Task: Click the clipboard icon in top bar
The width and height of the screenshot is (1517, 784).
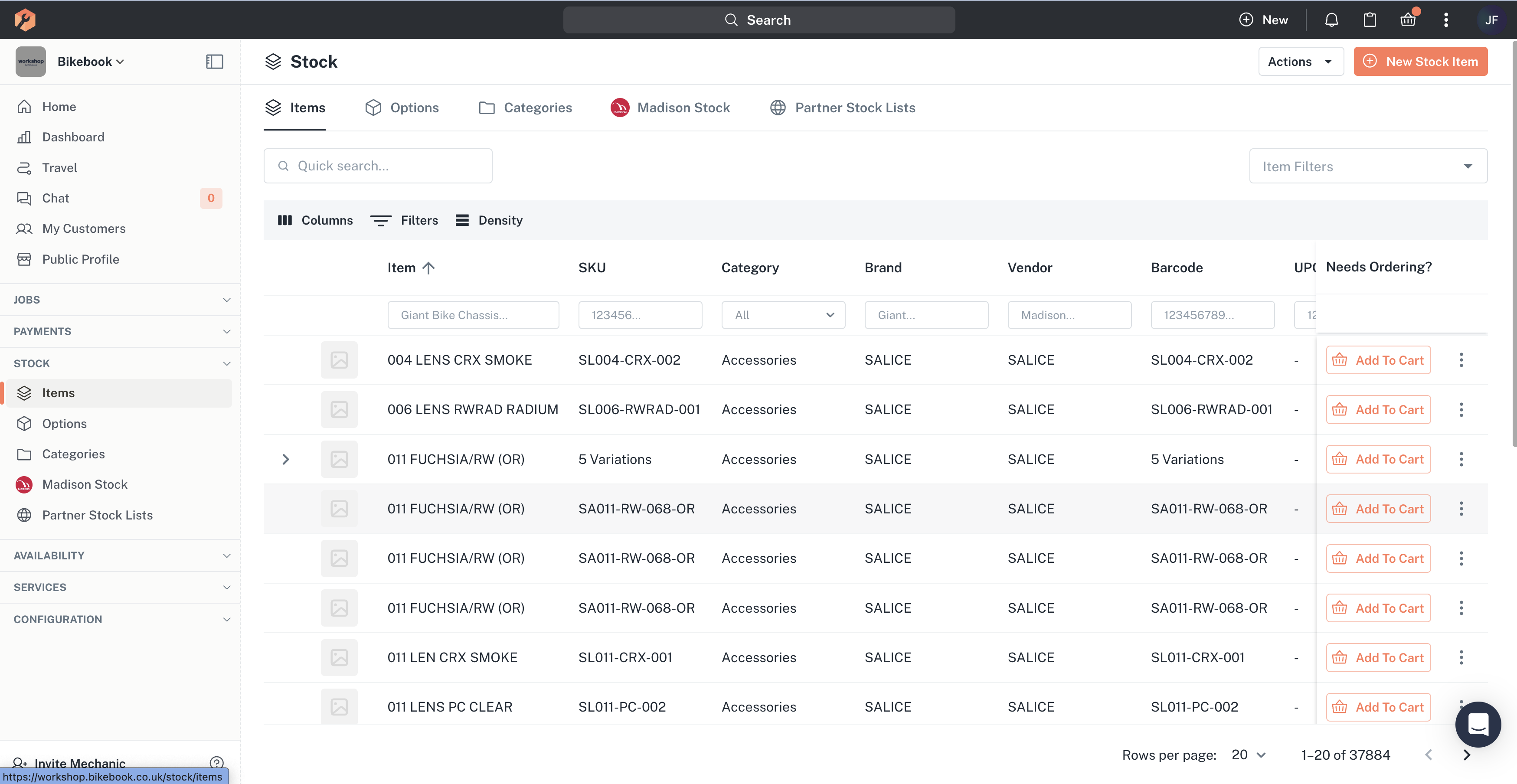Action: (x=1370, y=20)
